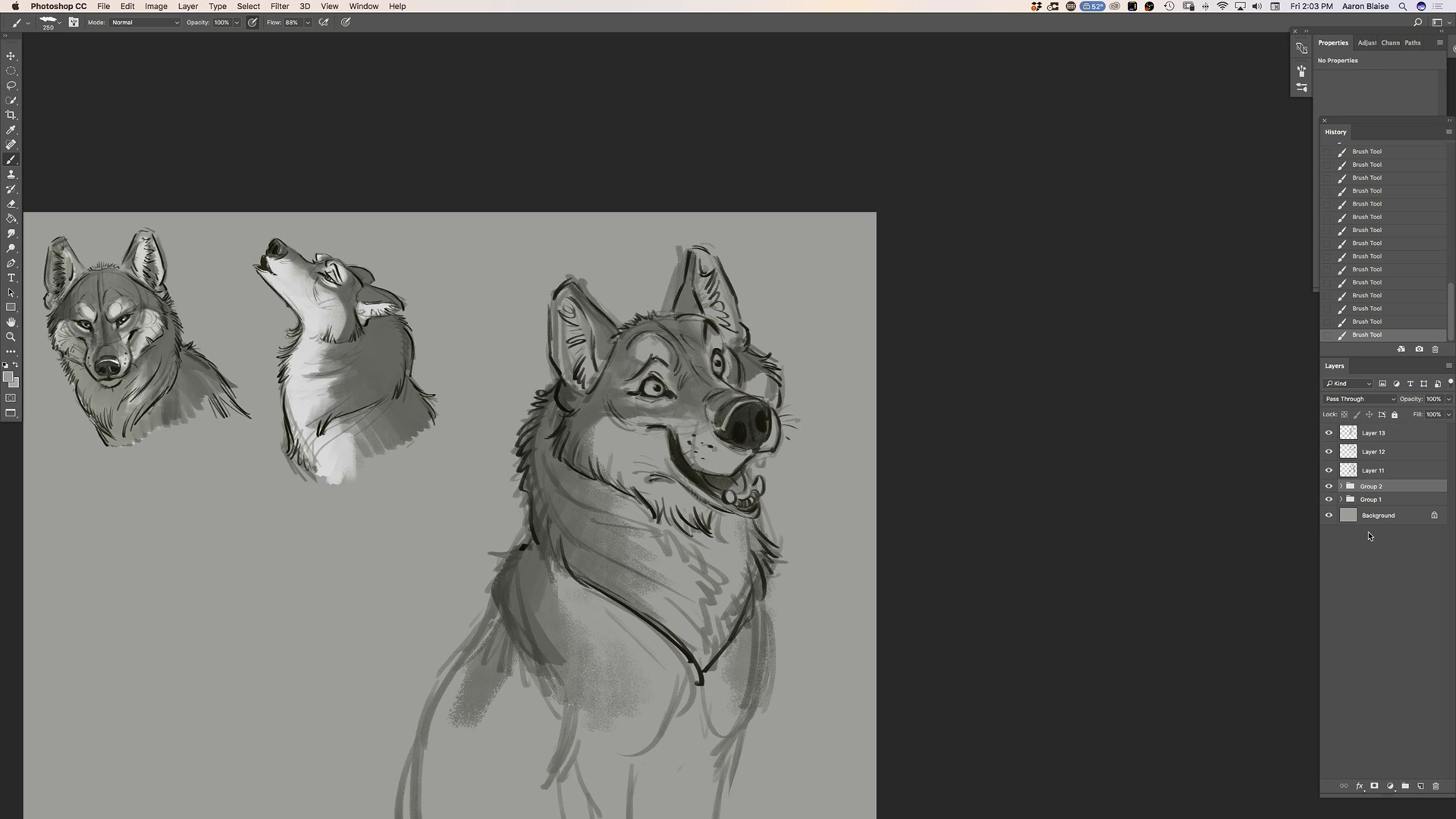
Task: Expand the Group 2 folder
Action: [1341, 486]
